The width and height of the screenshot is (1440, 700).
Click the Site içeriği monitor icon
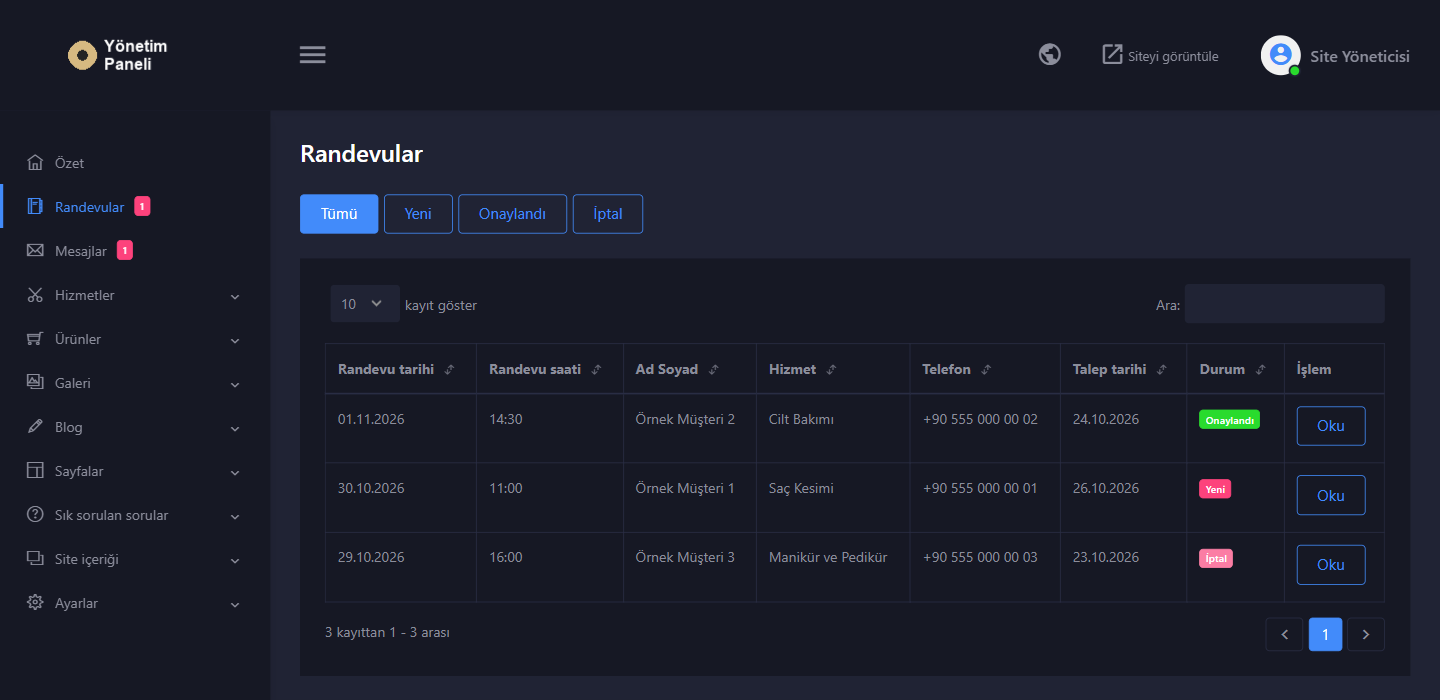36,559
